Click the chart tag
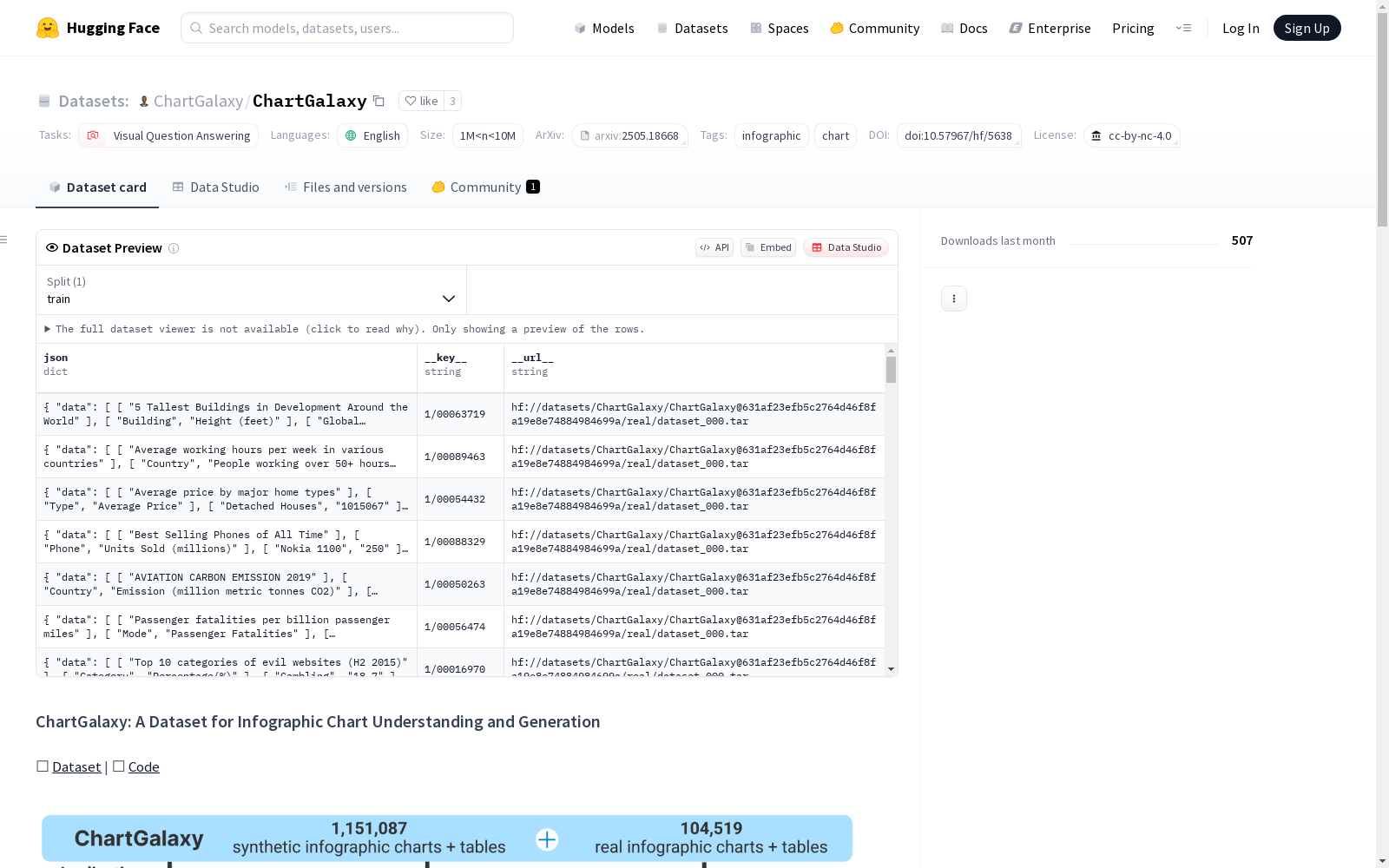The image size is (1389, 868). tap(835, 135)
